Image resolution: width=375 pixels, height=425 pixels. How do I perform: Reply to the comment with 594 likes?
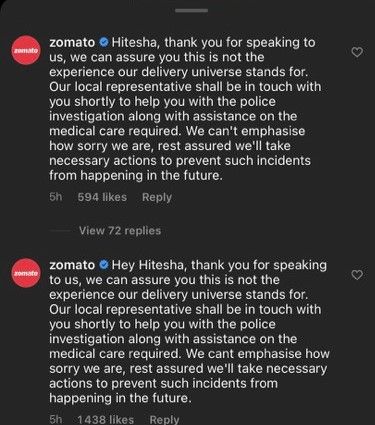coord(157,197)
